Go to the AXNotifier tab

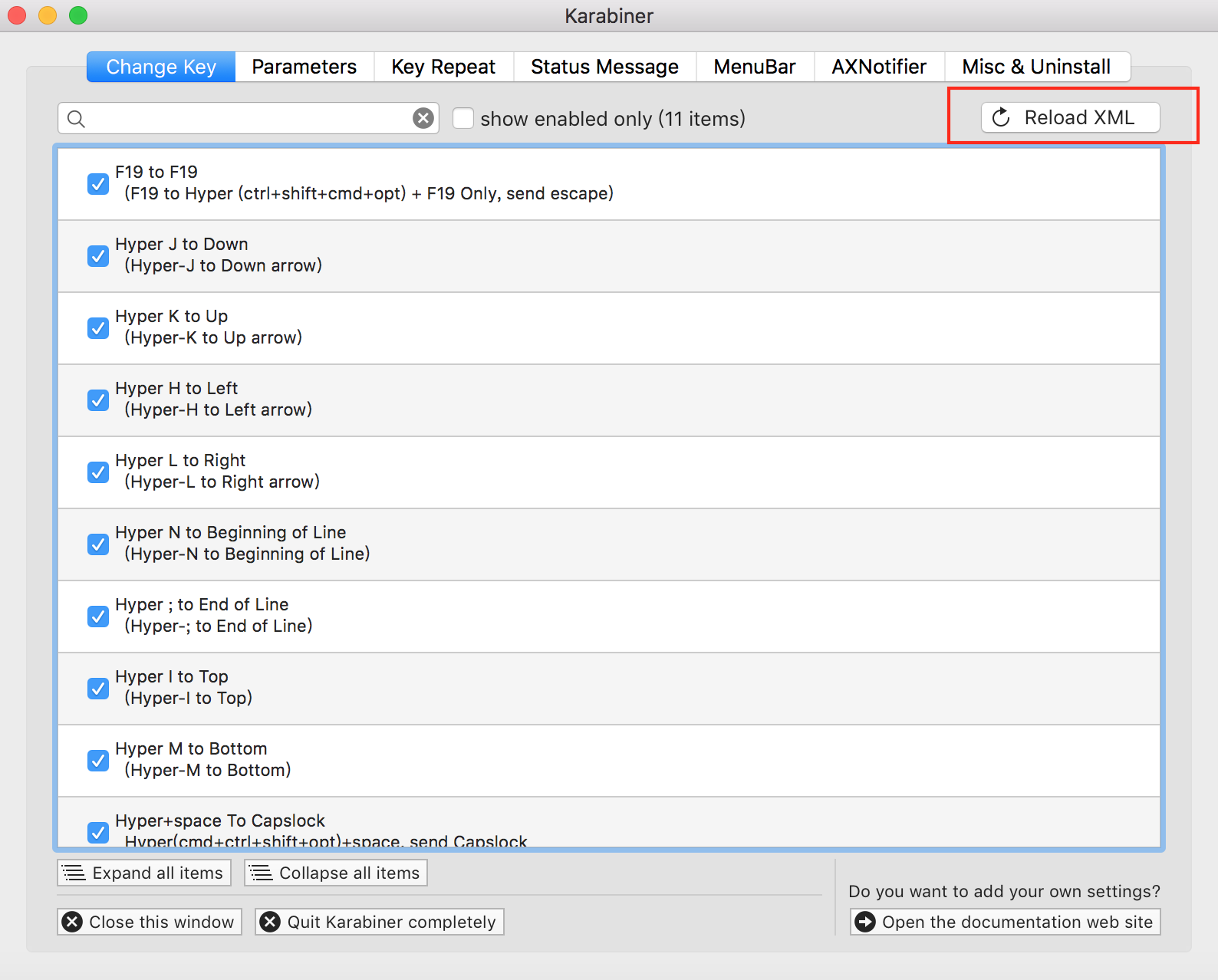[879, 67]
